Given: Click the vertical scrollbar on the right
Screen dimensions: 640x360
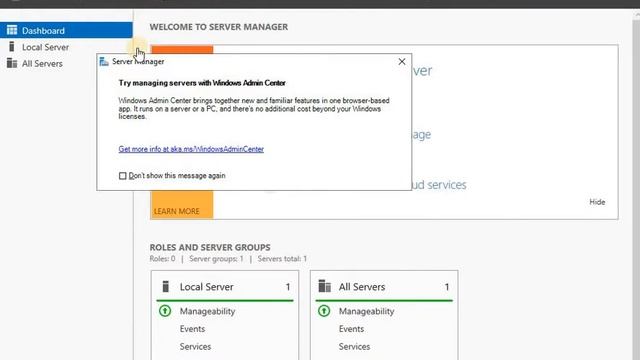Looking at the screenshot, I should (636, 184).
